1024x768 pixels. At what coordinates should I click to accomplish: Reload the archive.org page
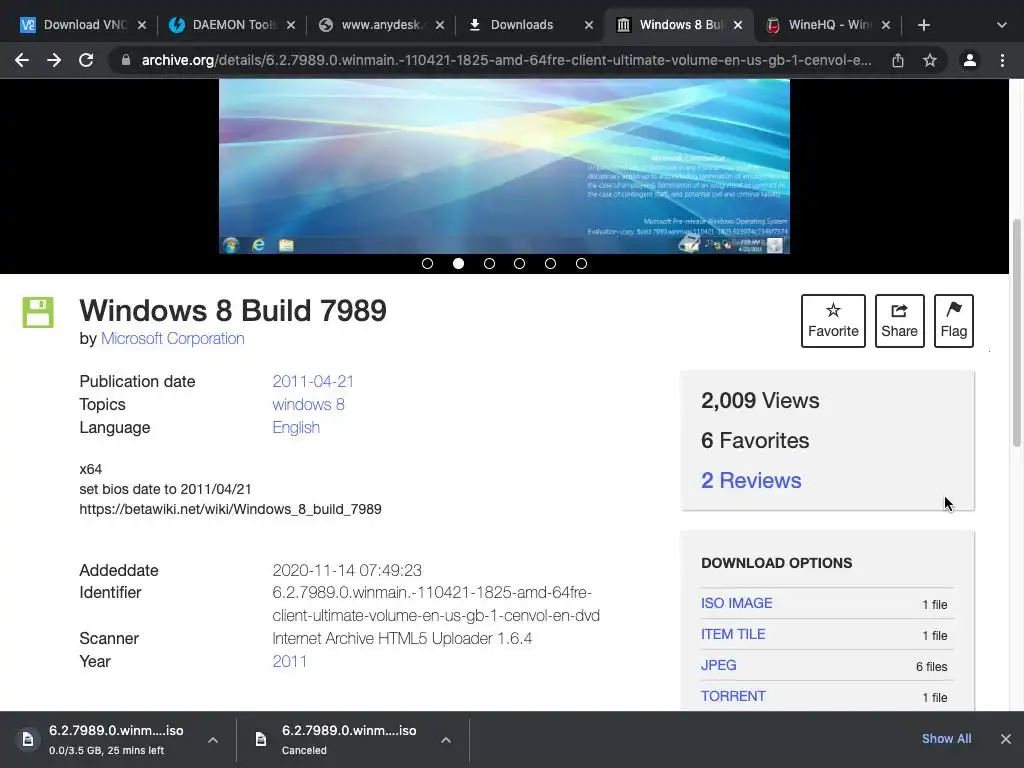coord(86,60)
